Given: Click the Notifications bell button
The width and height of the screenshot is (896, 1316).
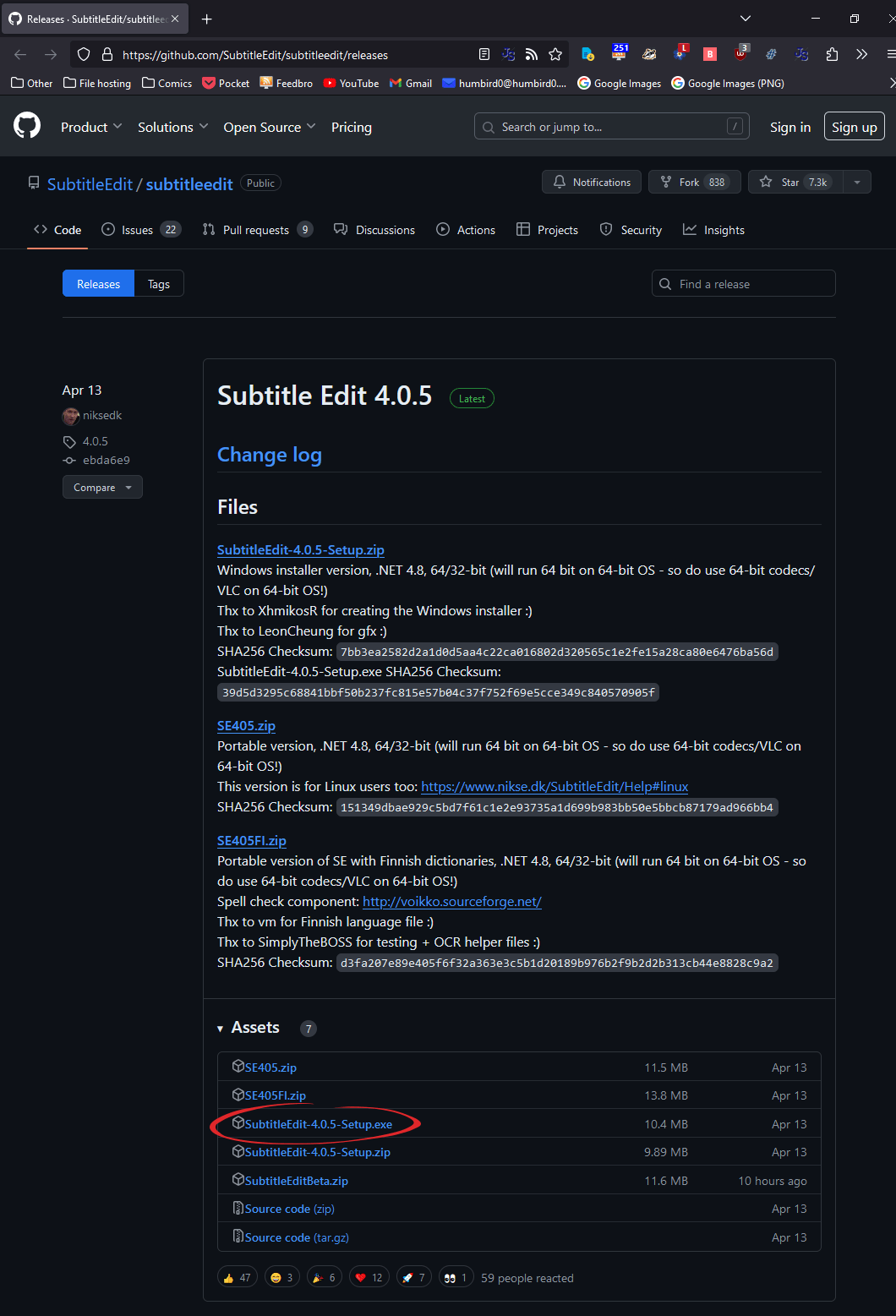Looking at the screenshot, I should (592, 183).
